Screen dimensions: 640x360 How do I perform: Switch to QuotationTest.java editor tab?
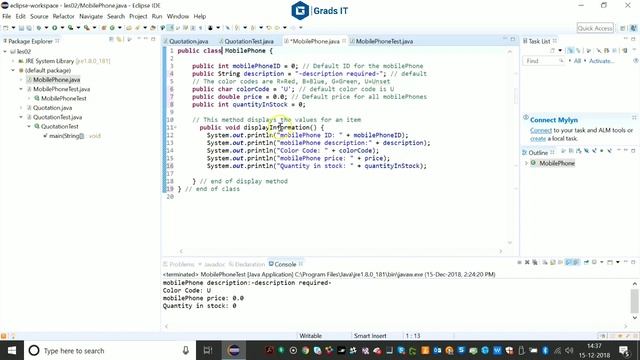[x=249, y=41]
